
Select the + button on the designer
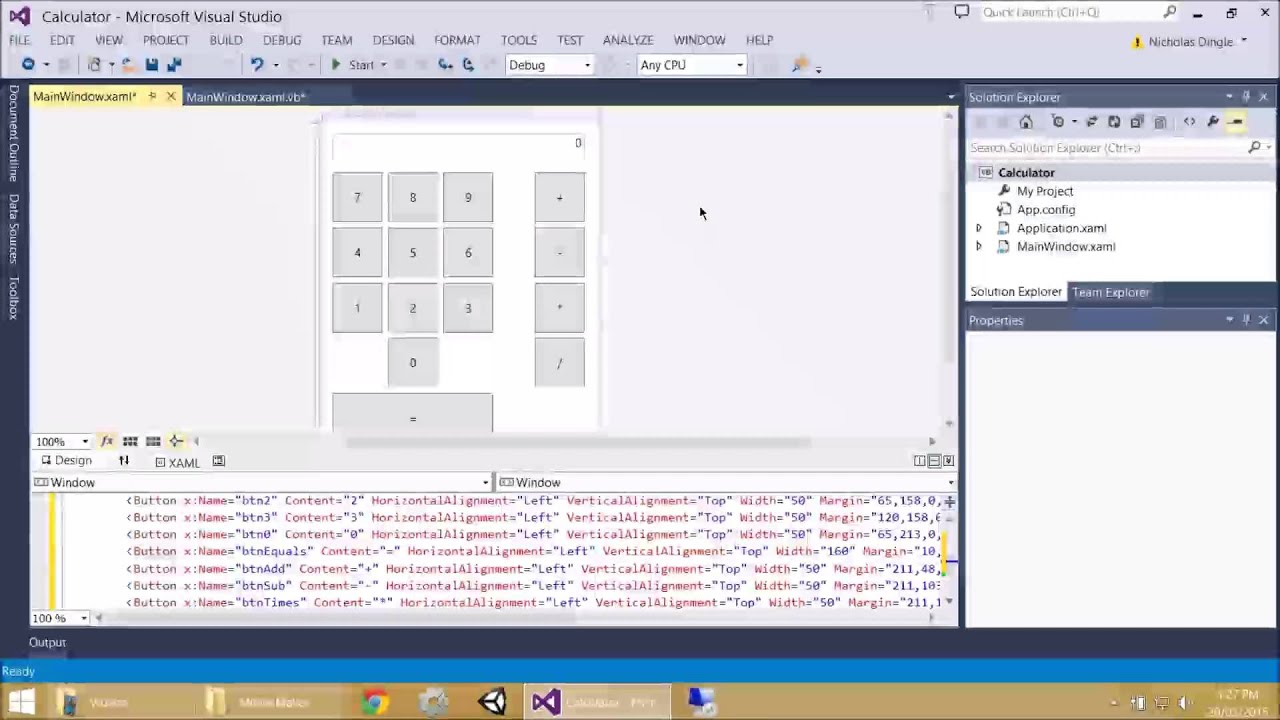(x=559, y=197)
